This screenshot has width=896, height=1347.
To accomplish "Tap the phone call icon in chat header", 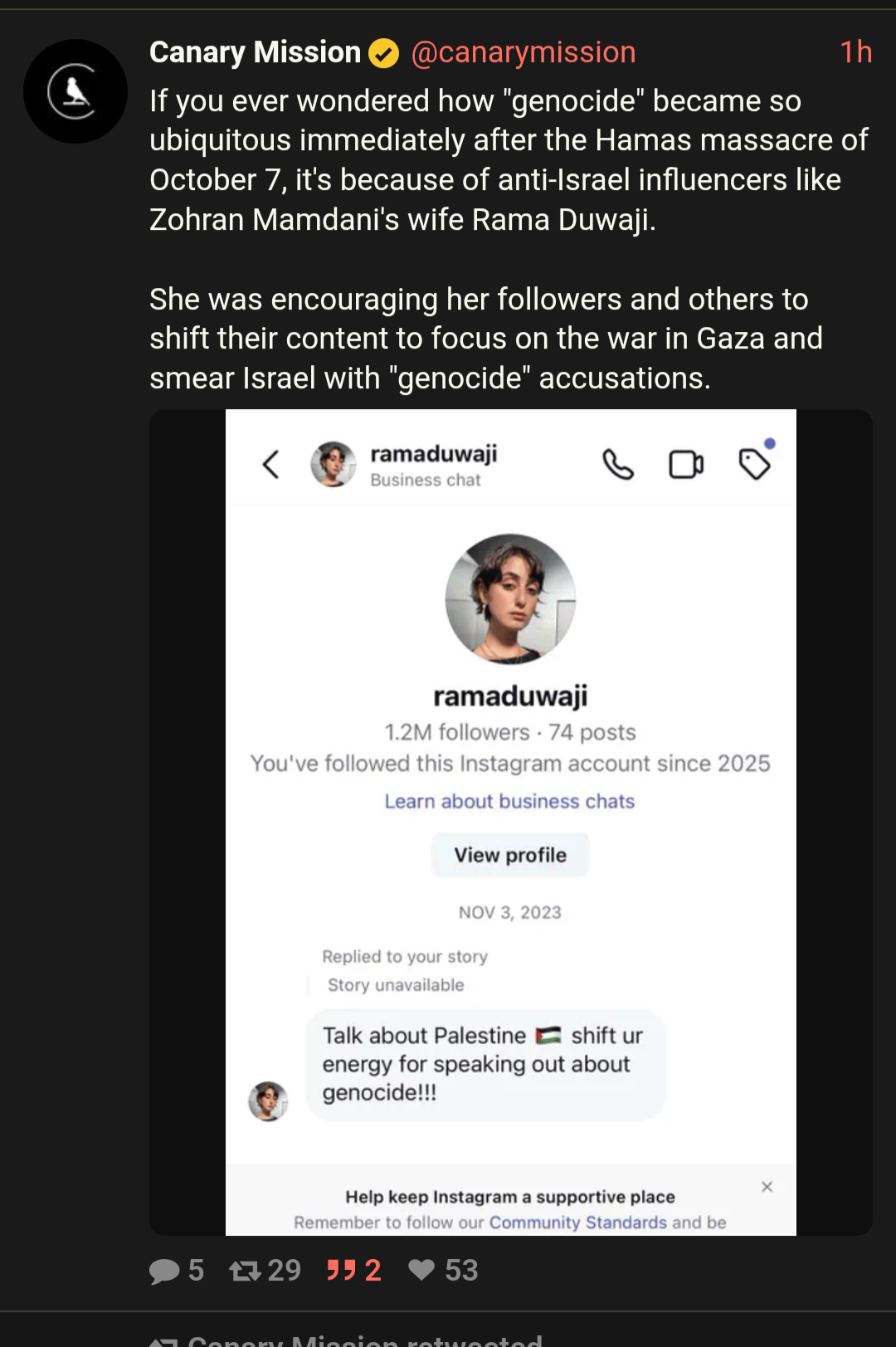I will coord(617,465).
